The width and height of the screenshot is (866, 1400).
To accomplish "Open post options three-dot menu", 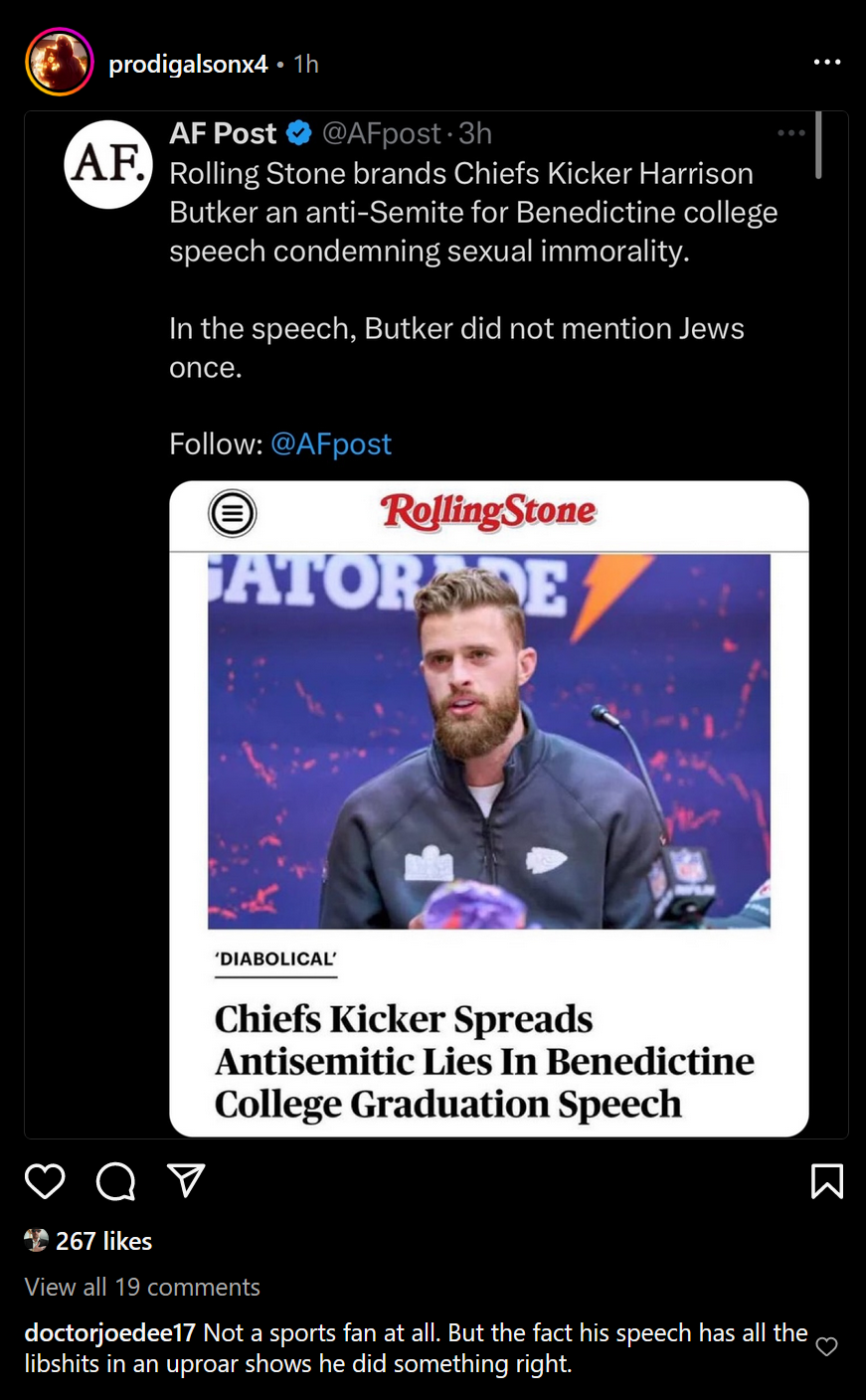I will tap(827, 63).
